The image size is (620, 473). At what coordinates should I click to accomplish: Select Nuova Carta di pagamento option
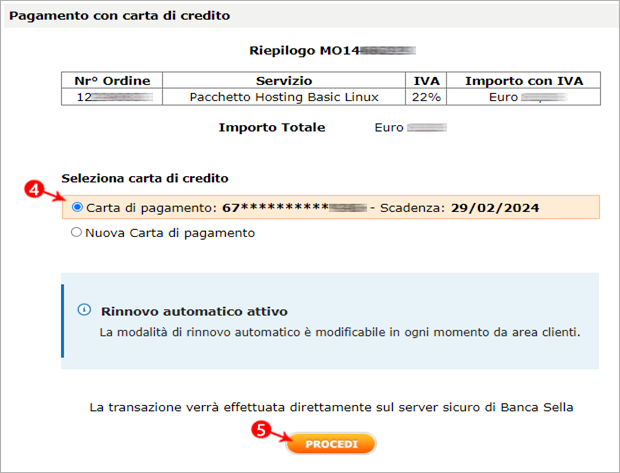point(76,232)
